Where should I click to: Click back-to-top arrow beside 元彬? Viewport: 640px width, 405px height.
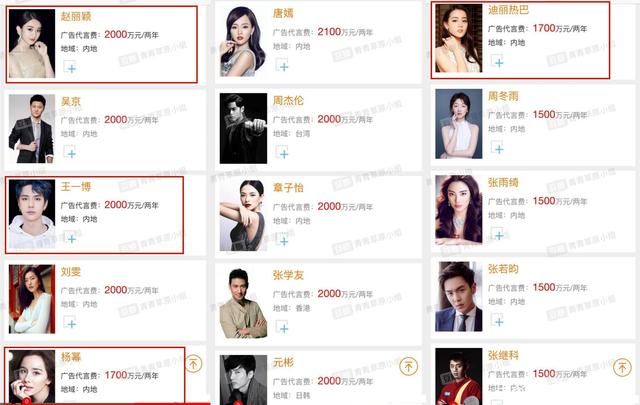click(409, 366)
